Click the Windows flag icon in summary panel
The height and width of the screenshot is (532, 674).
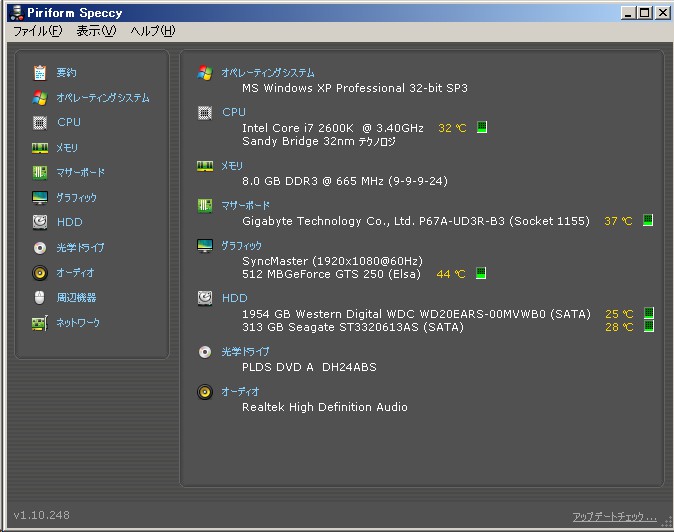205,73
